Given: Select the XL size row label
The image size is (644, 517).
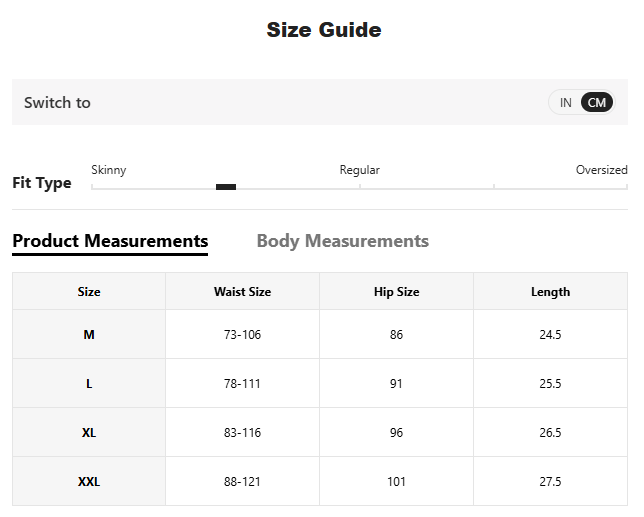Looking at the screenshot, I should (89, 433).
